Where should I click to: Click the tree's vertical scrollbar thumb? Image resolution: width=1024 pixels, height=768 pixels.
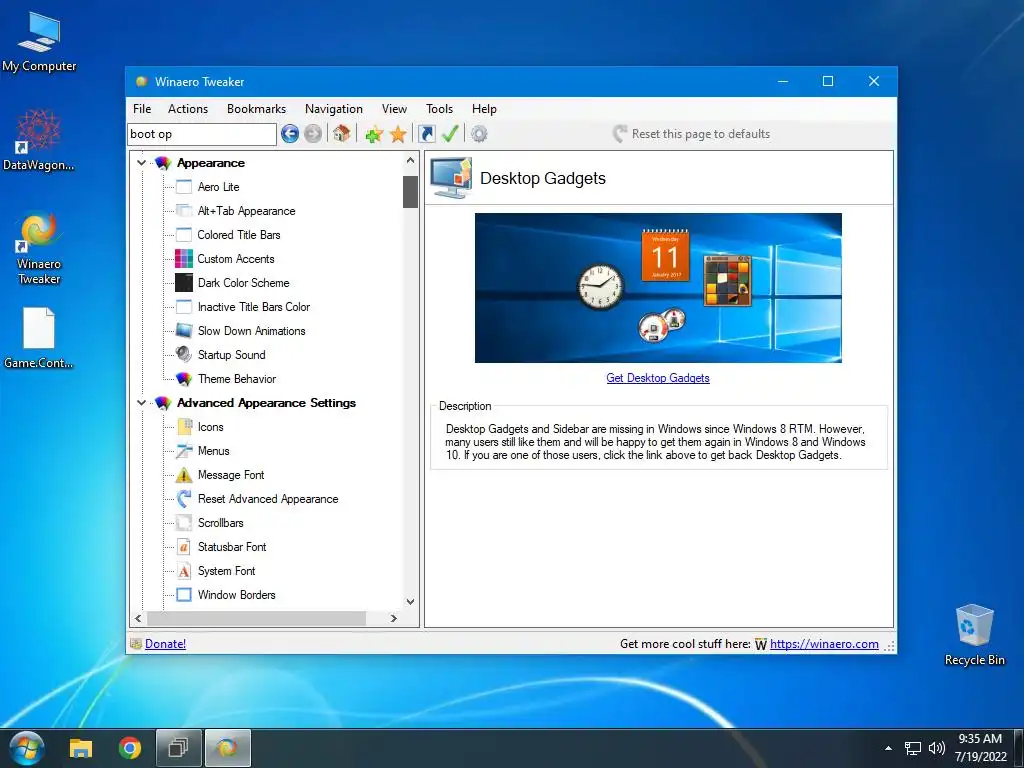[x=410, y=192]
